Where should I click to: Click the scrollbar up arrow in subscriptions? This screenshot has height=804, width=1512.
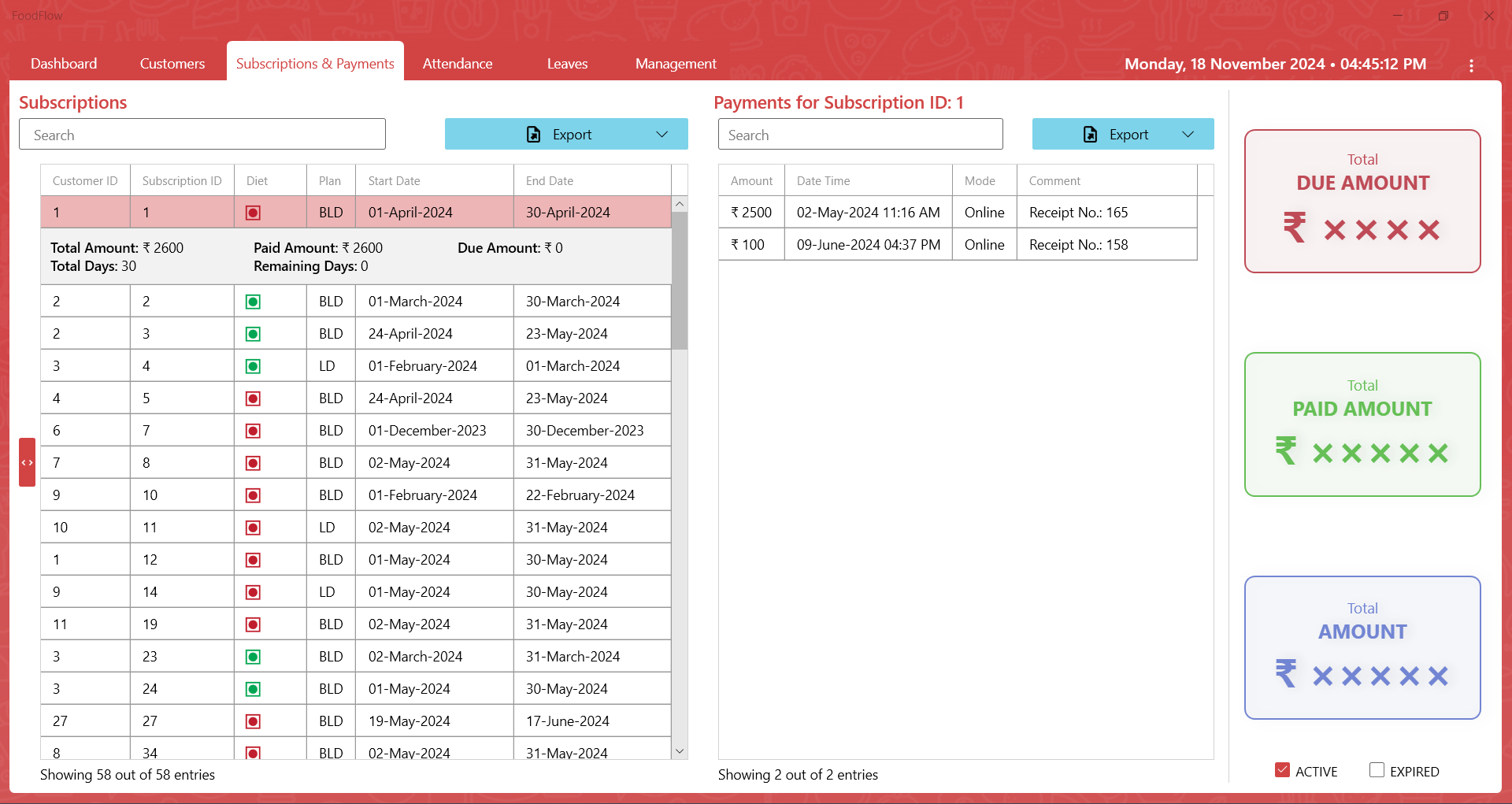tap(680, 205)
